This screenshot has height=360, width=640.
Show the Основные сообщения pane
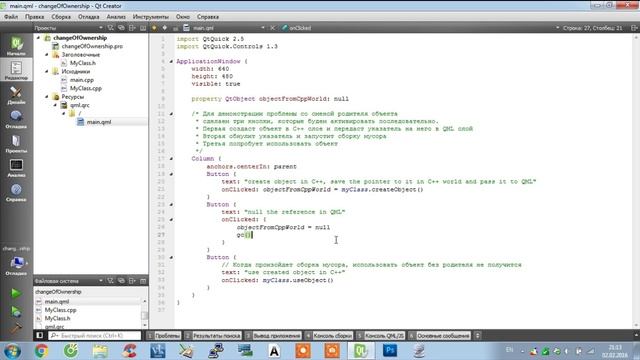(439, 336)
